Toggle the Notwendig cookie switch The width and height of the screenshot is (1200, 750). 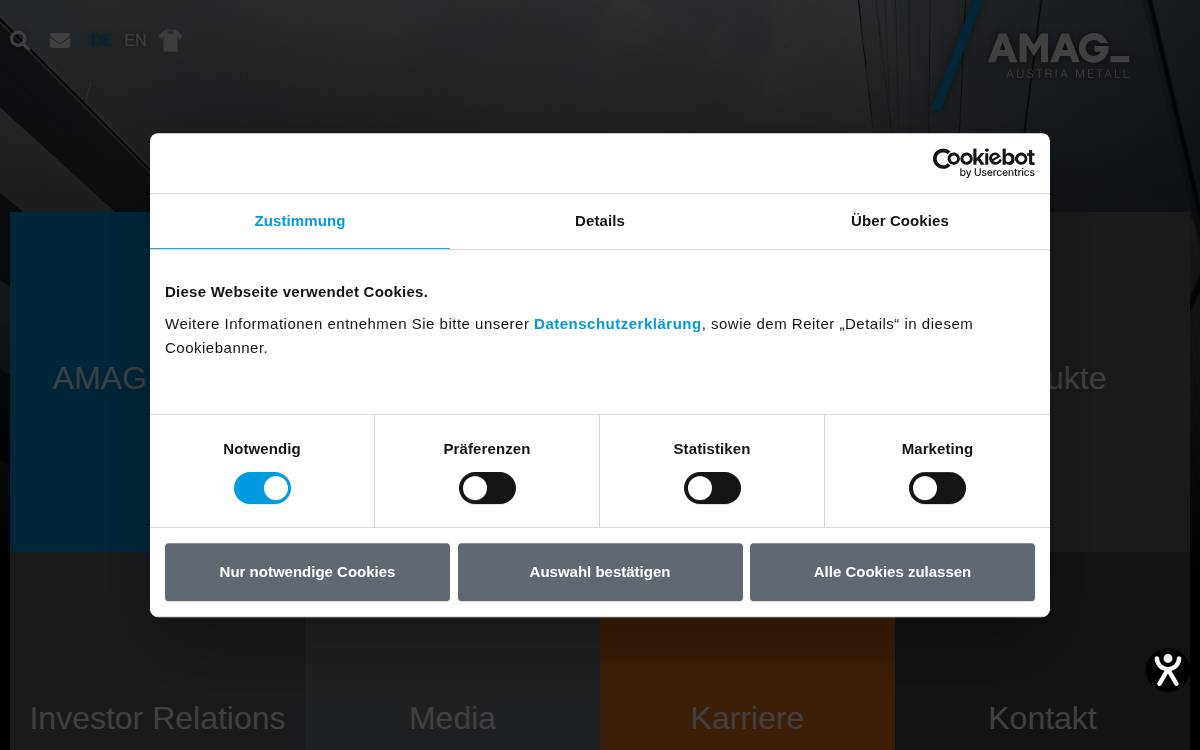[262, 488]
